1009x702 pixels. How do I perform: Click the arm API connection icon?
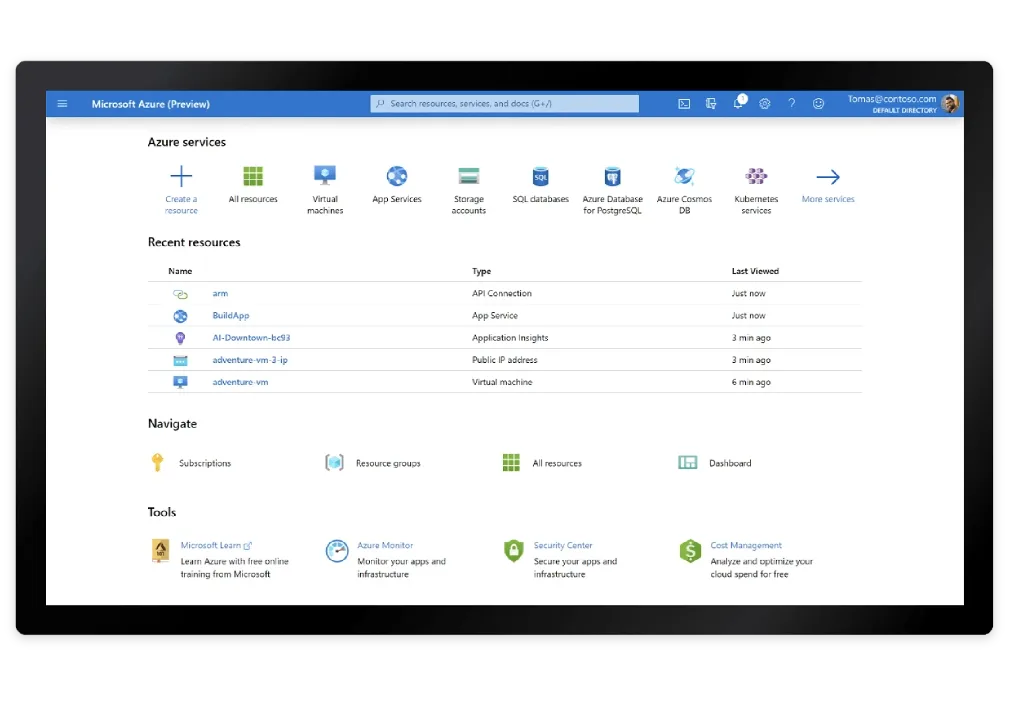coord(180,294)
